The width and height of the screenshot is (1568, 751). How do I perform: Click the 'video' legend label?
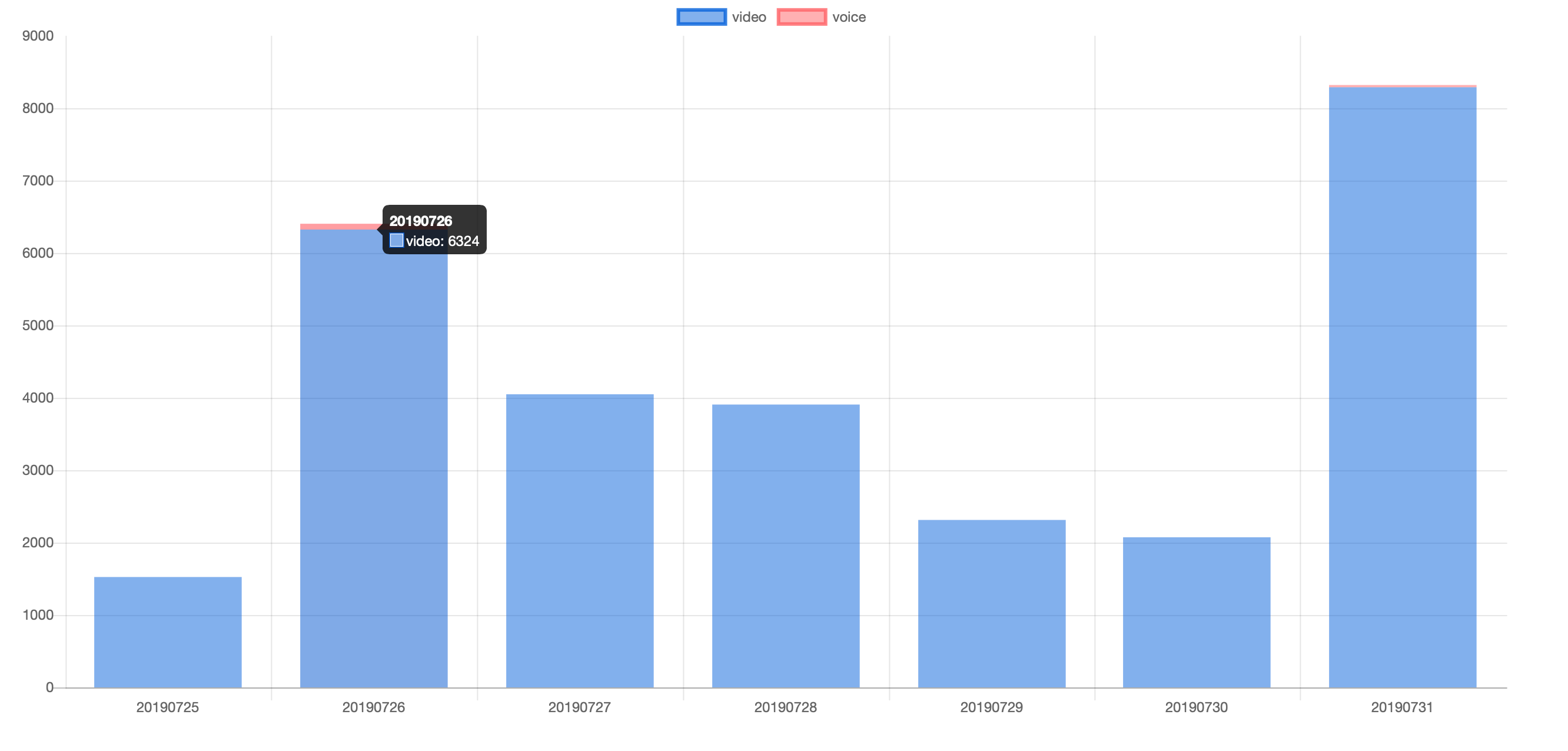[749, 17]
